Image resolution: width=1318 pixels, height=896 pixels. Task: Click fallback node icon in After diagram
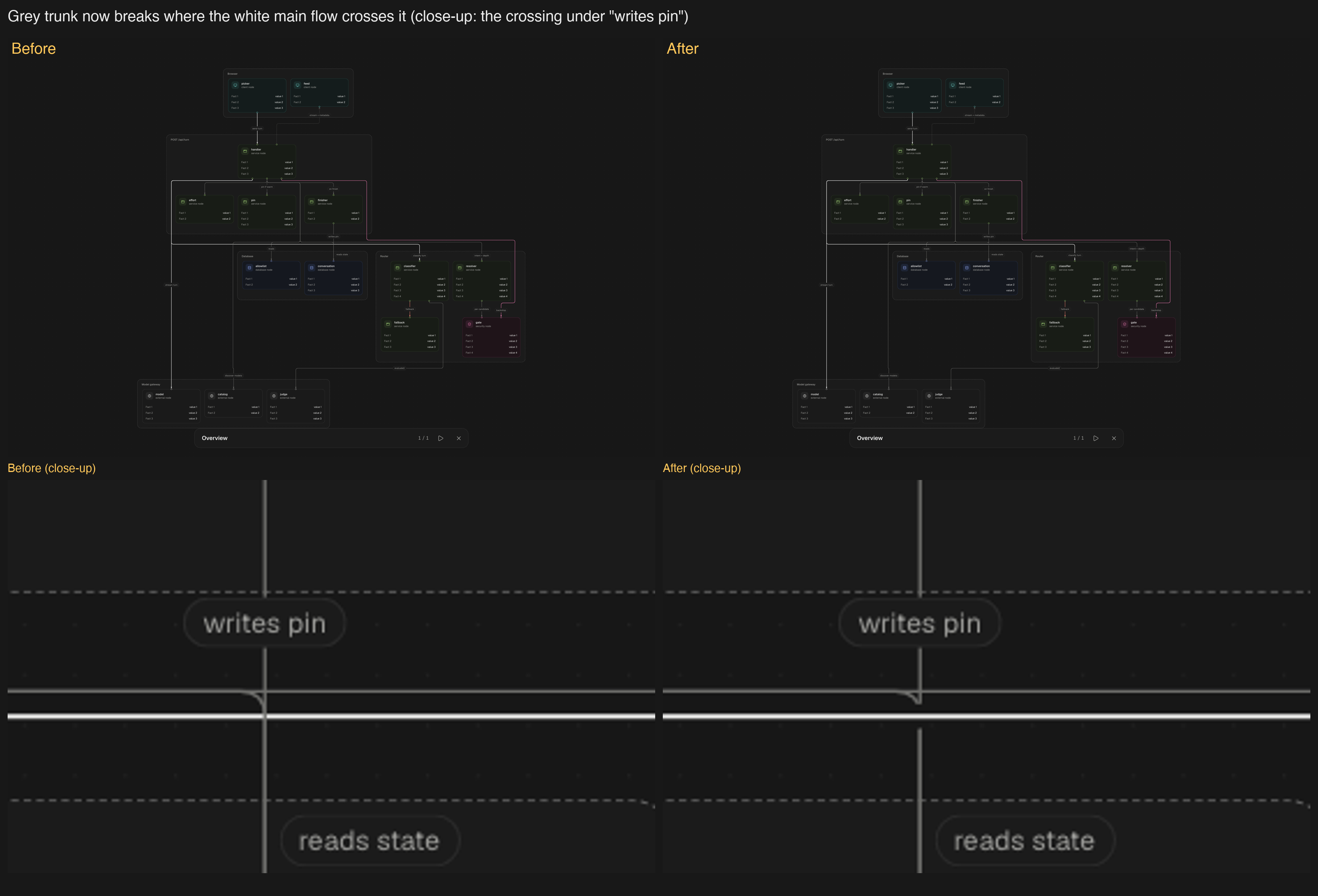(1043, 324)
